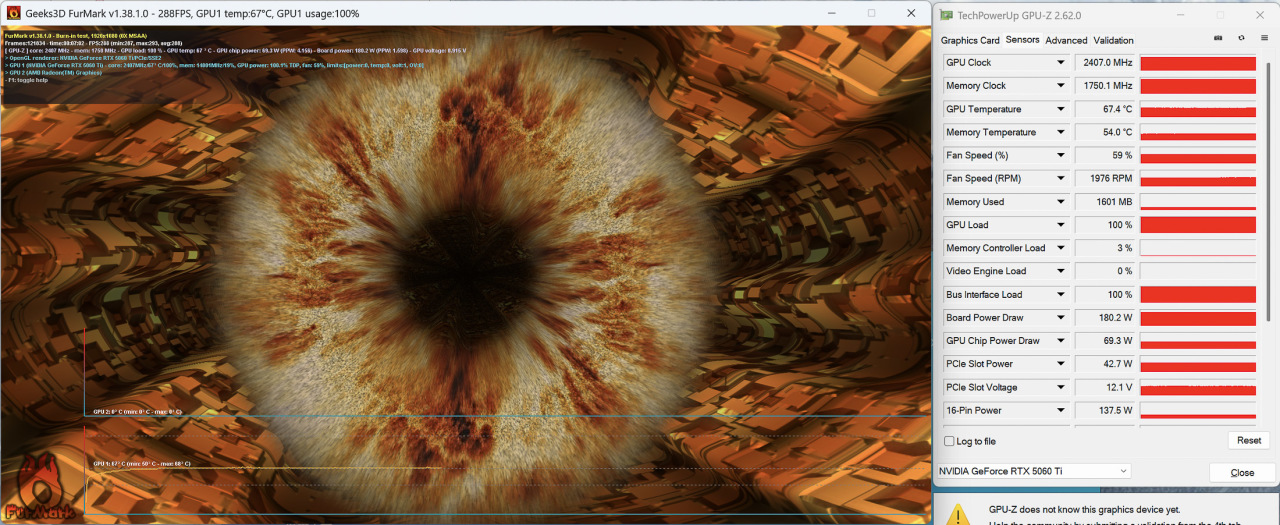The height and width of the screenshot is (525, 1280).
Task: Click the GPU 1 temperature graph label in FurMark
Action: [141, 464]
